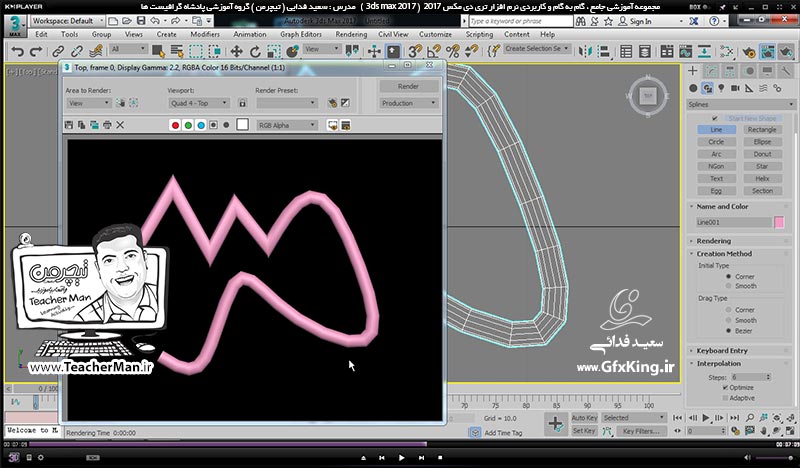Viewport: 800px width, 468px height.
Task: Toggle the Optimize checkbox
Action: pos(726,387)
